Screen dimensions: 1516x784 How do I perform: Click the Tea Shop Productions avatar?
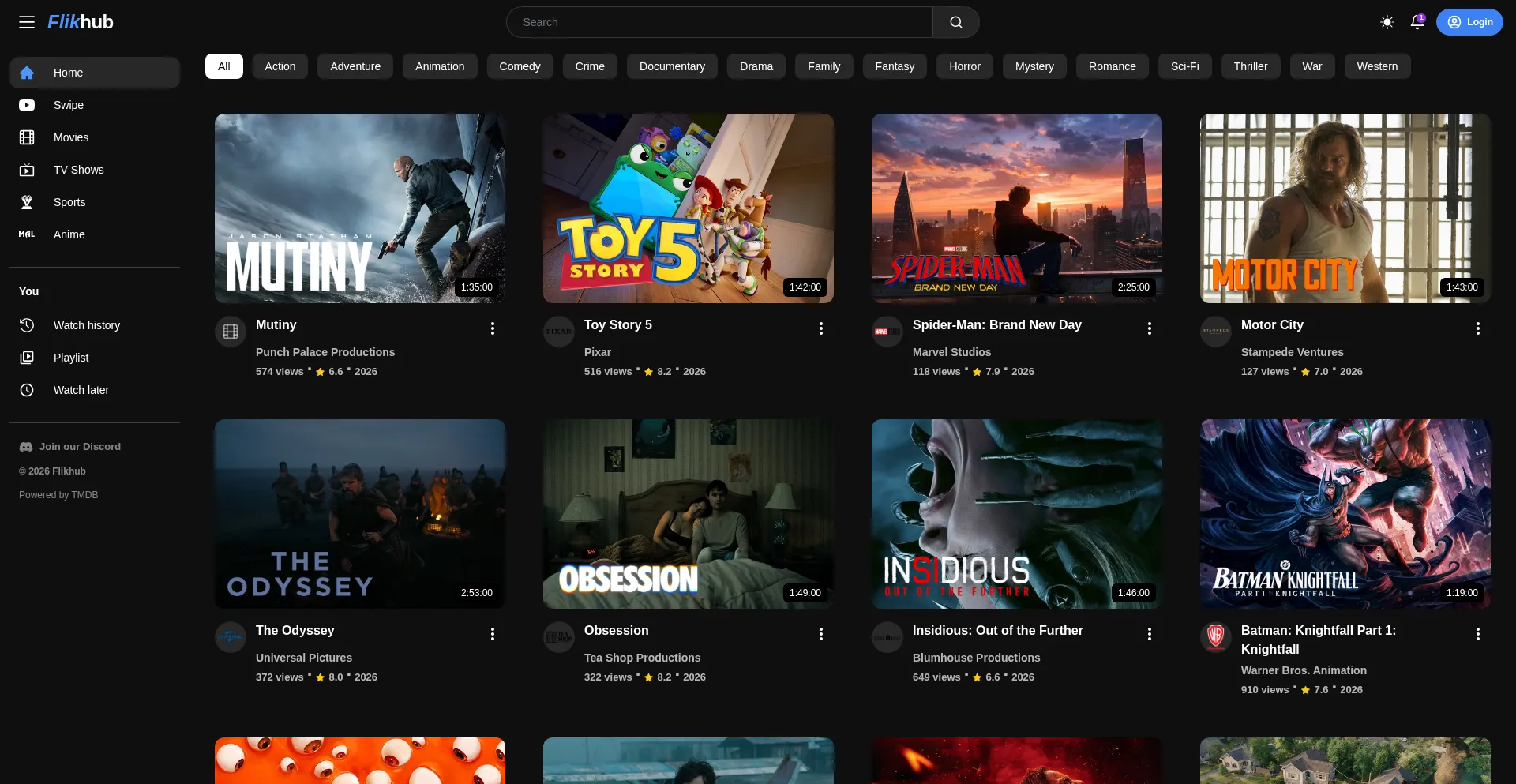click(559, 637)
